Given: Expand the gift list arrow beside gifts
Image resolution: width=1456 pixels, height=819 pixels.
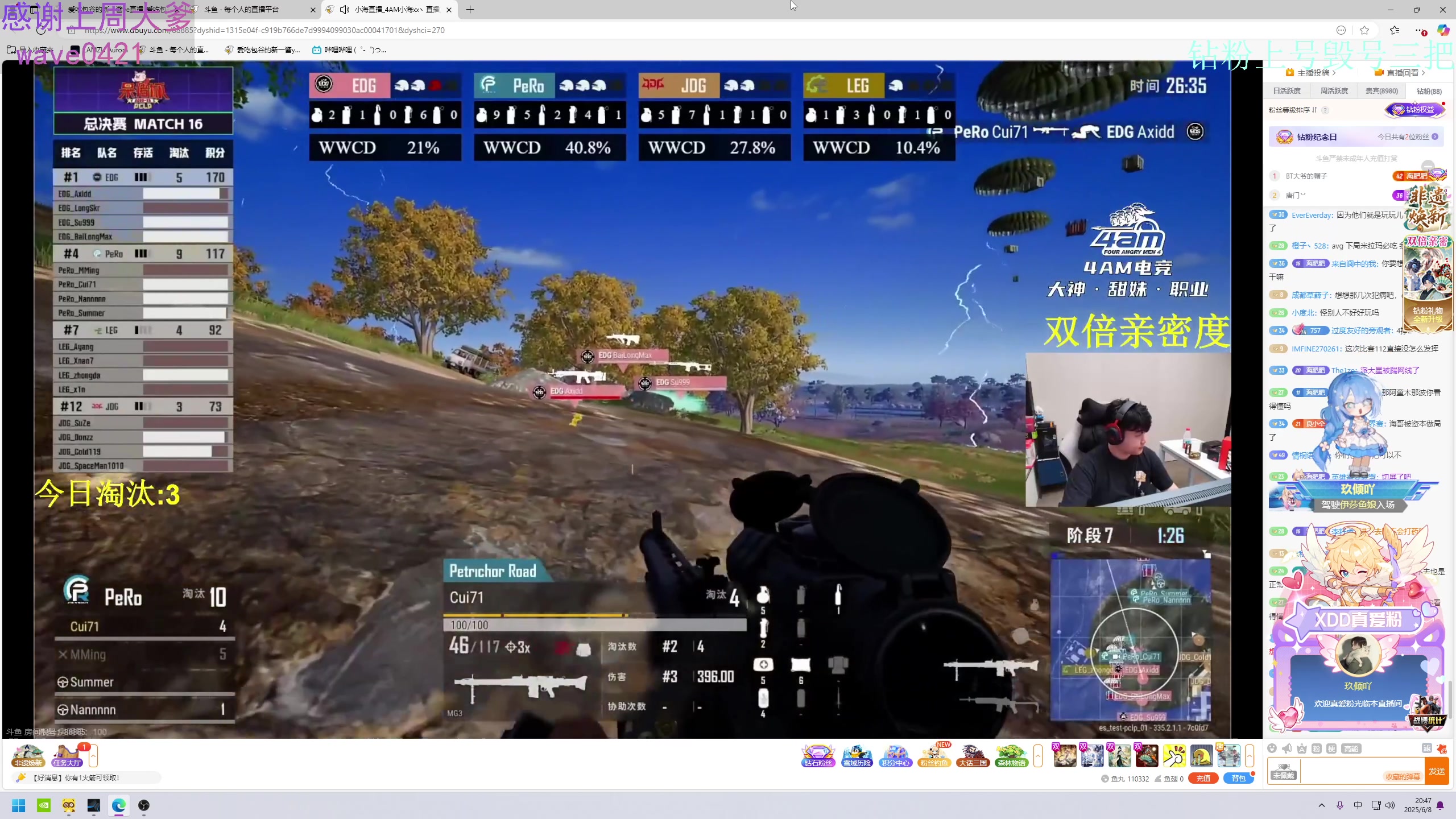Looking at the screenshot, I should pyautogui.click(x=1250, y=756).
